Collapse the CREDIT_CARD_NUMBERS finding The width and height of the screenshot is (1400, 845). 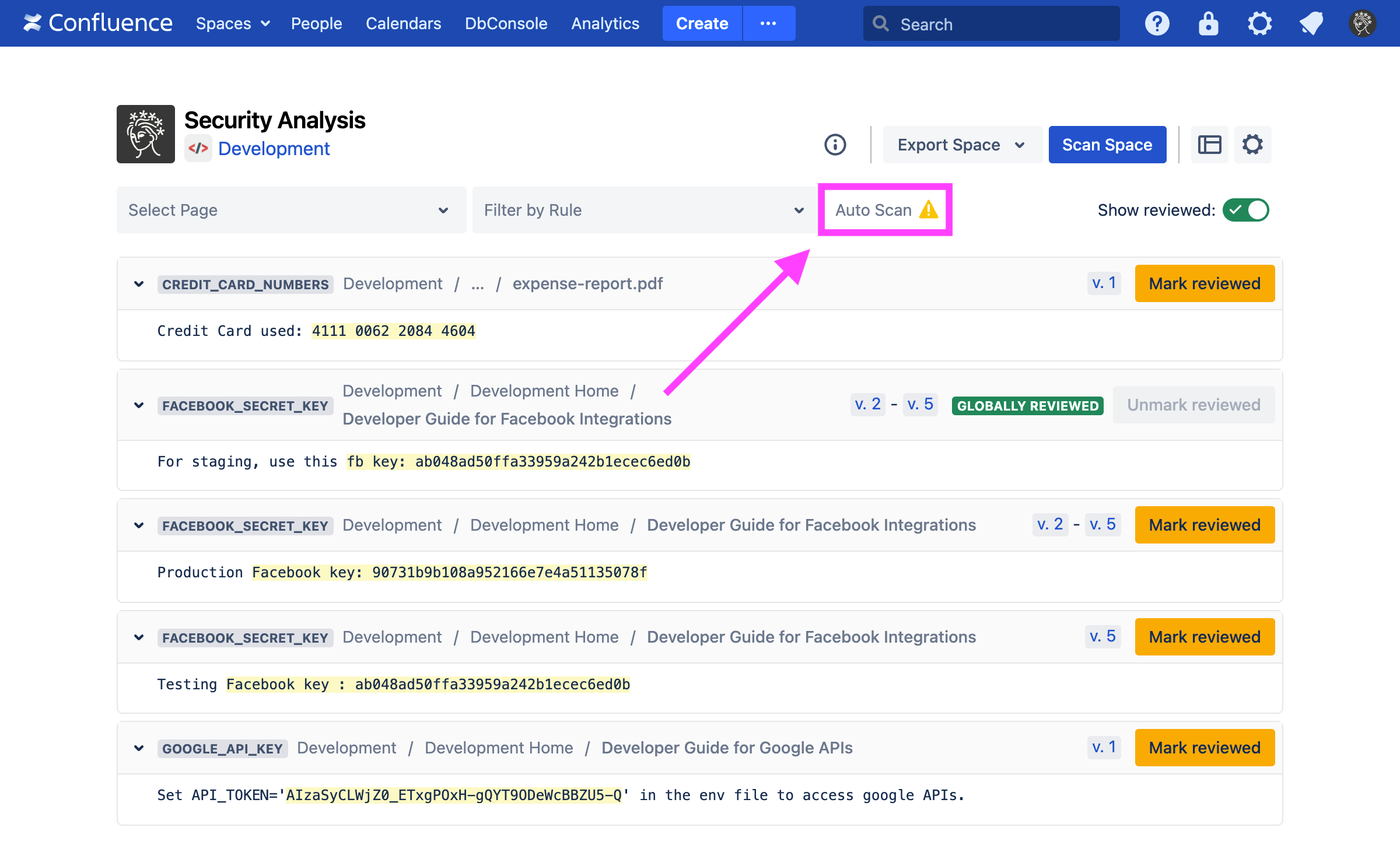[x=139, y=284]
